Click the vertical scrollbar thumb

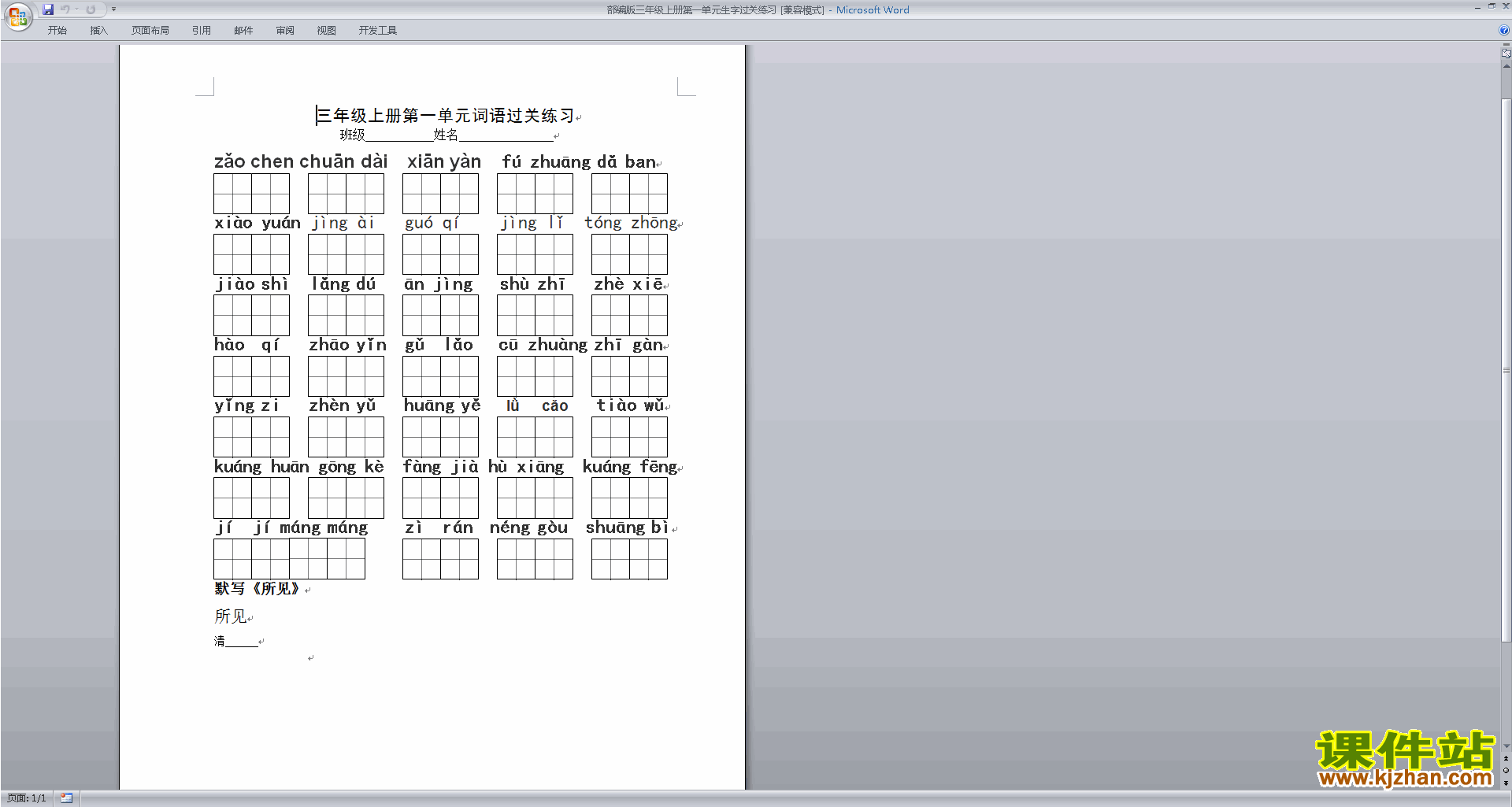pyautogui.click(x=1506, y=370)
